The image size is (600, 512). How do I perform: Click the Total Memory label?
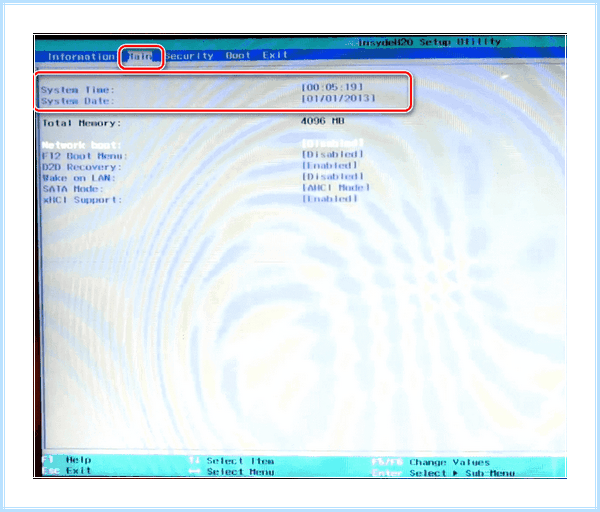click(82, 123)
